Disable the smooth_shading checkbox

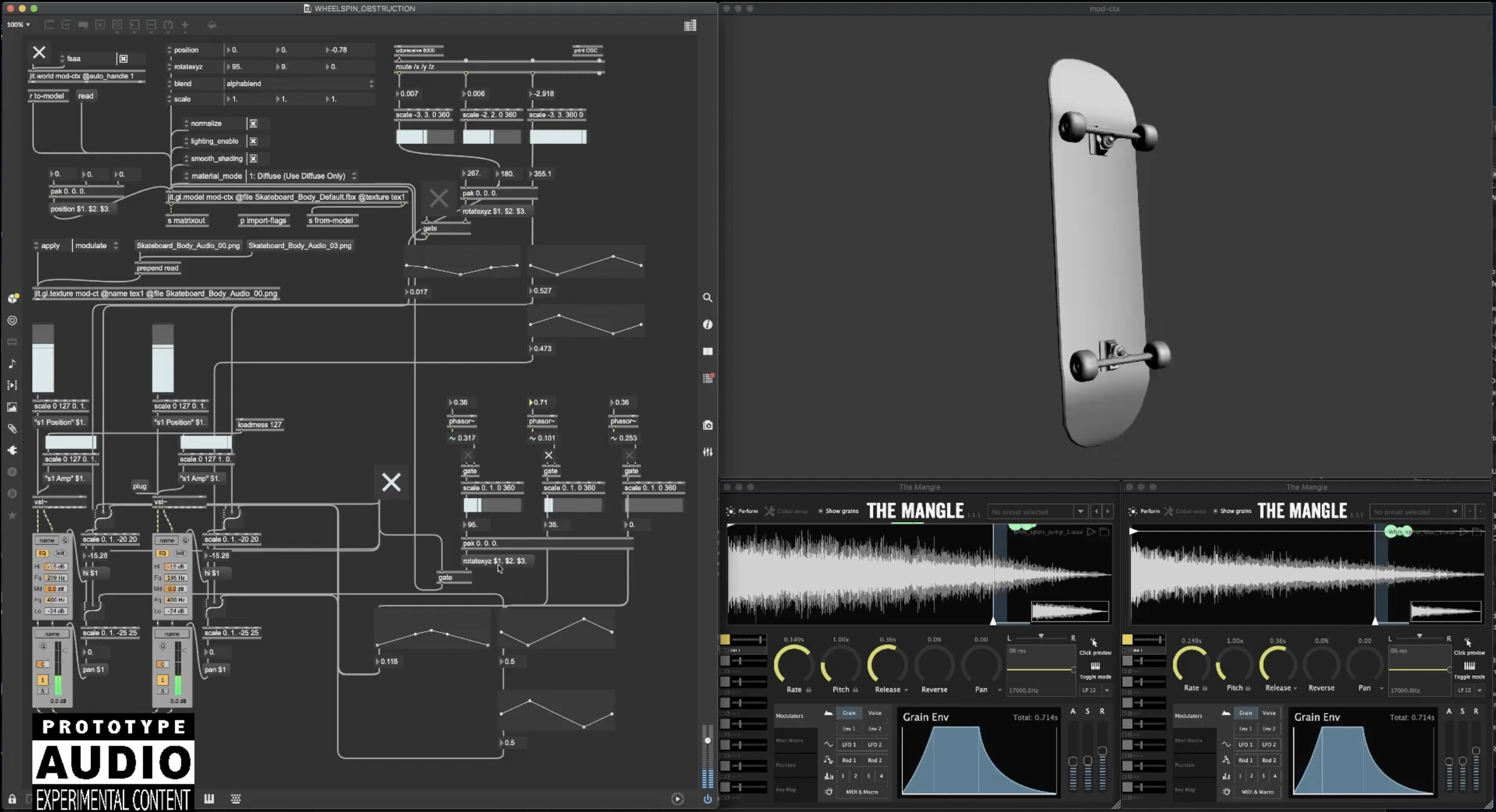coord(253,159)
